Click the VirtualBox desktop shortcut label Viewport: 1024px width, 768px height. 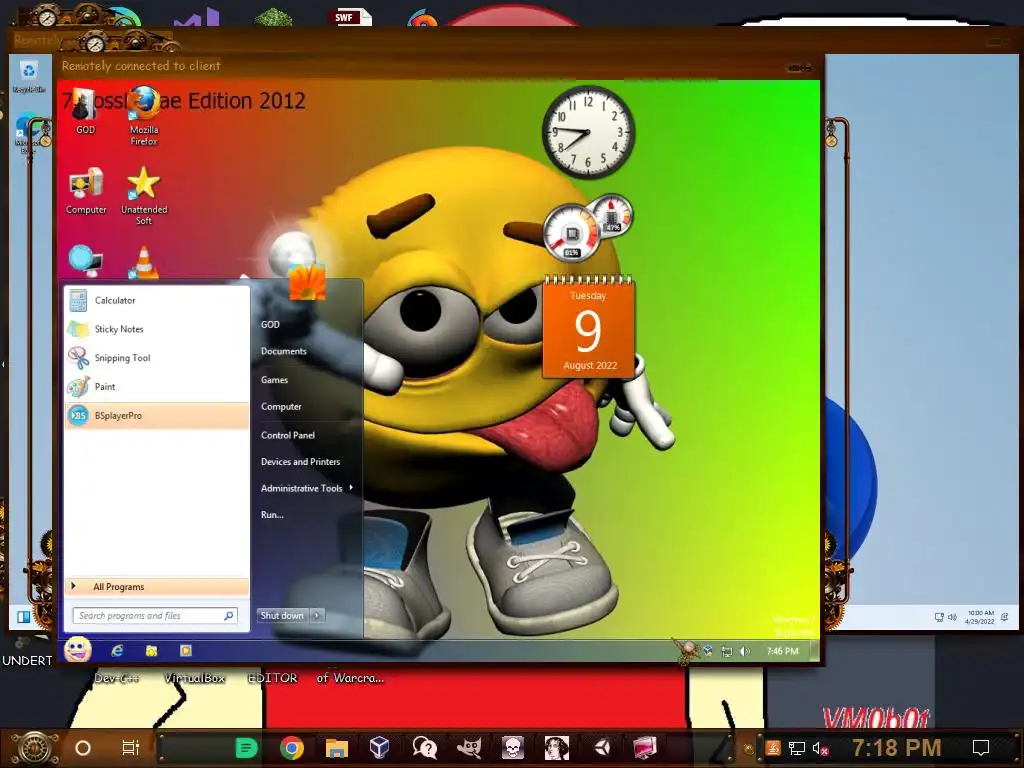pos(195,679)
